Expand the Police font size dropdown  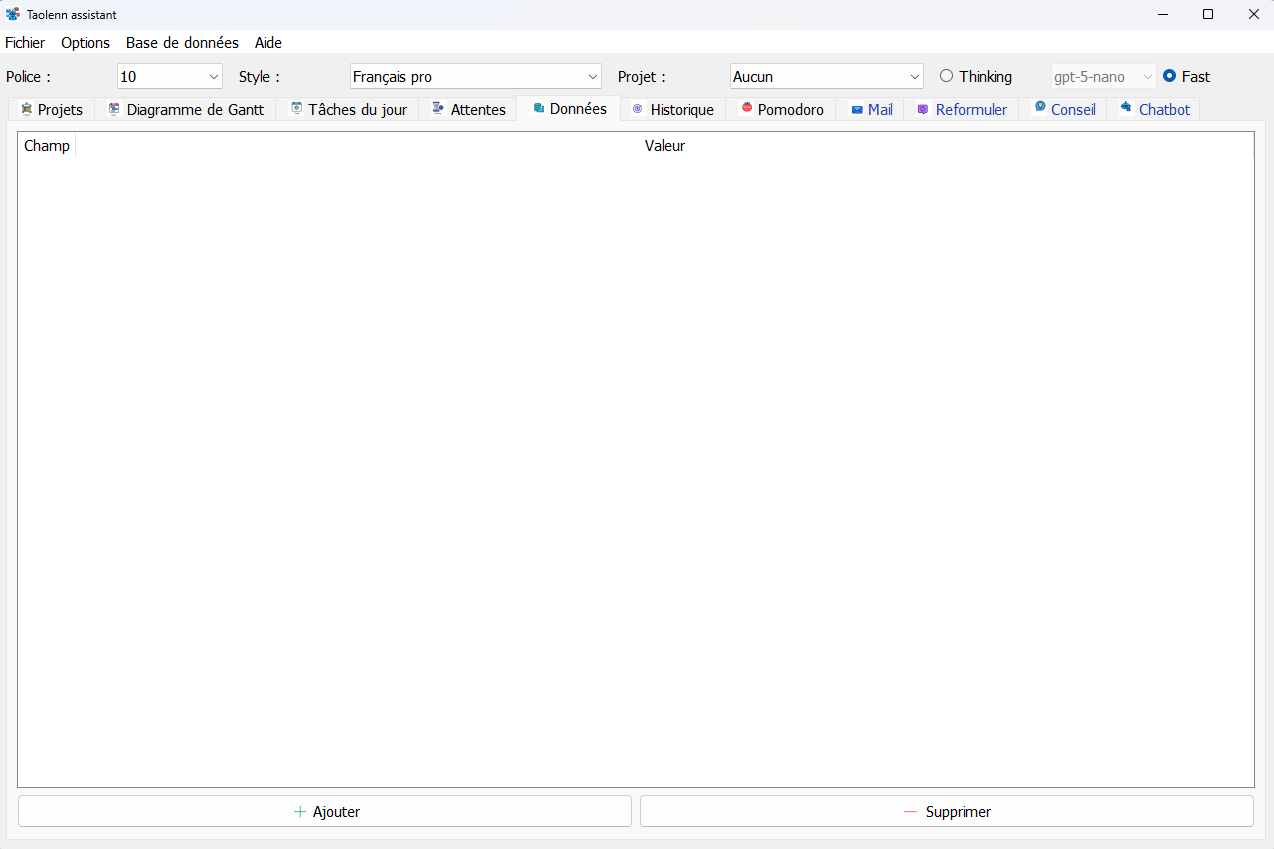[x=169, y=77]
